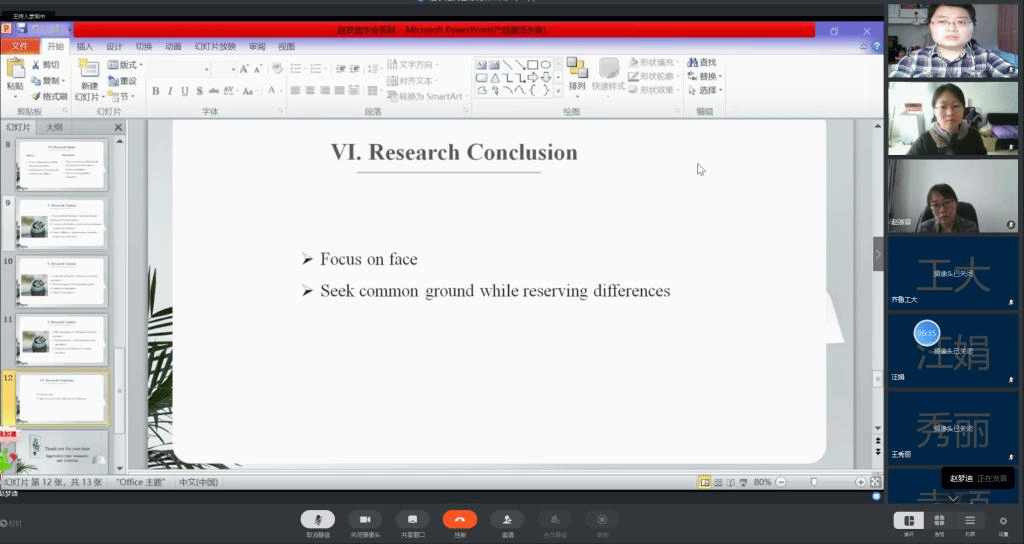Expand the Find and Select dropdown
The width and height of the screenshot is (1024, 544).
click(x=706, y=91)
